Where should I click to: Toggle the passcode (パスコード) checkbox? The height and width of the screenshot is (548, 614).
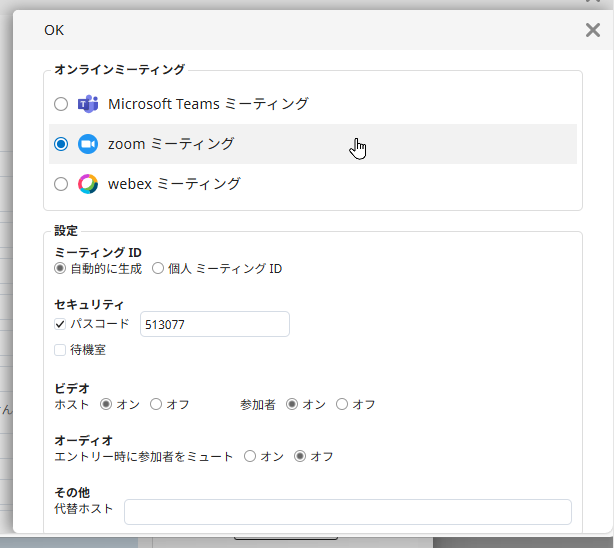coord(60,324)
